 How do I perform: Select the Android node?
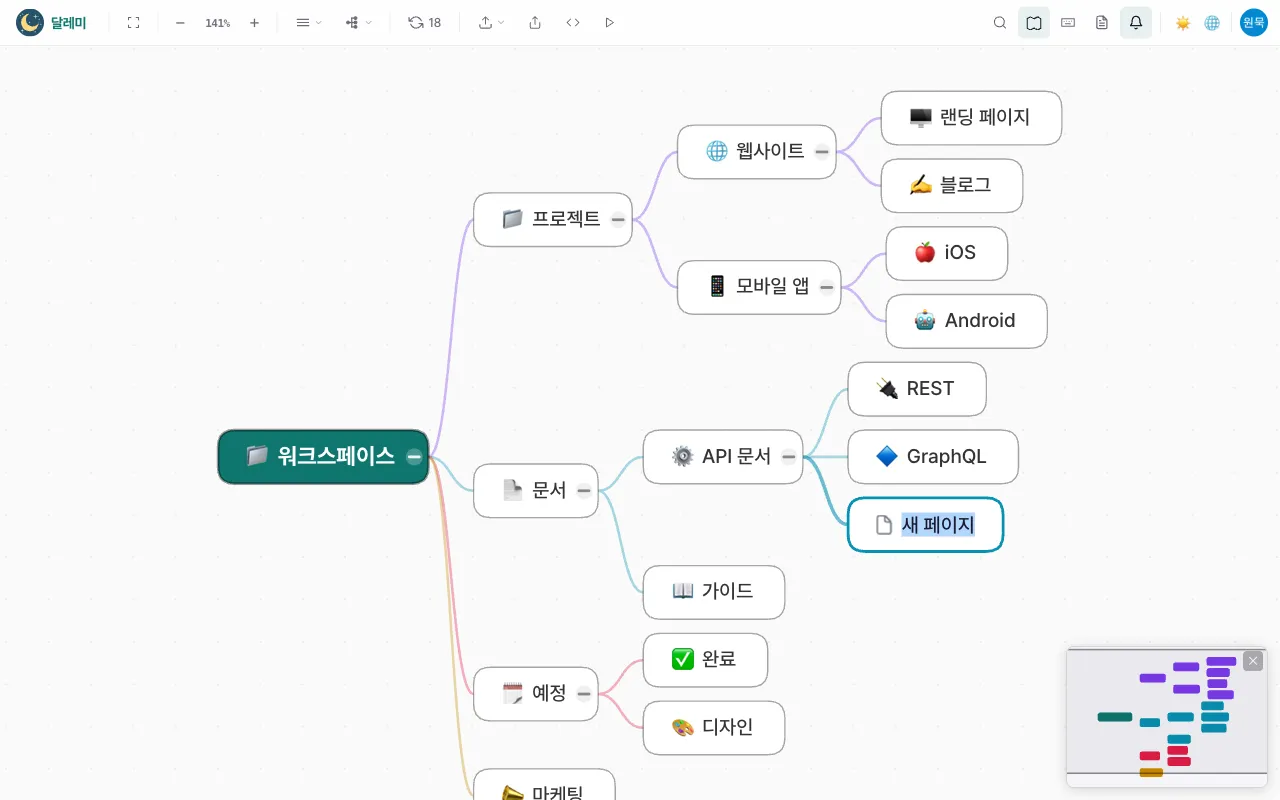(967, 321)
